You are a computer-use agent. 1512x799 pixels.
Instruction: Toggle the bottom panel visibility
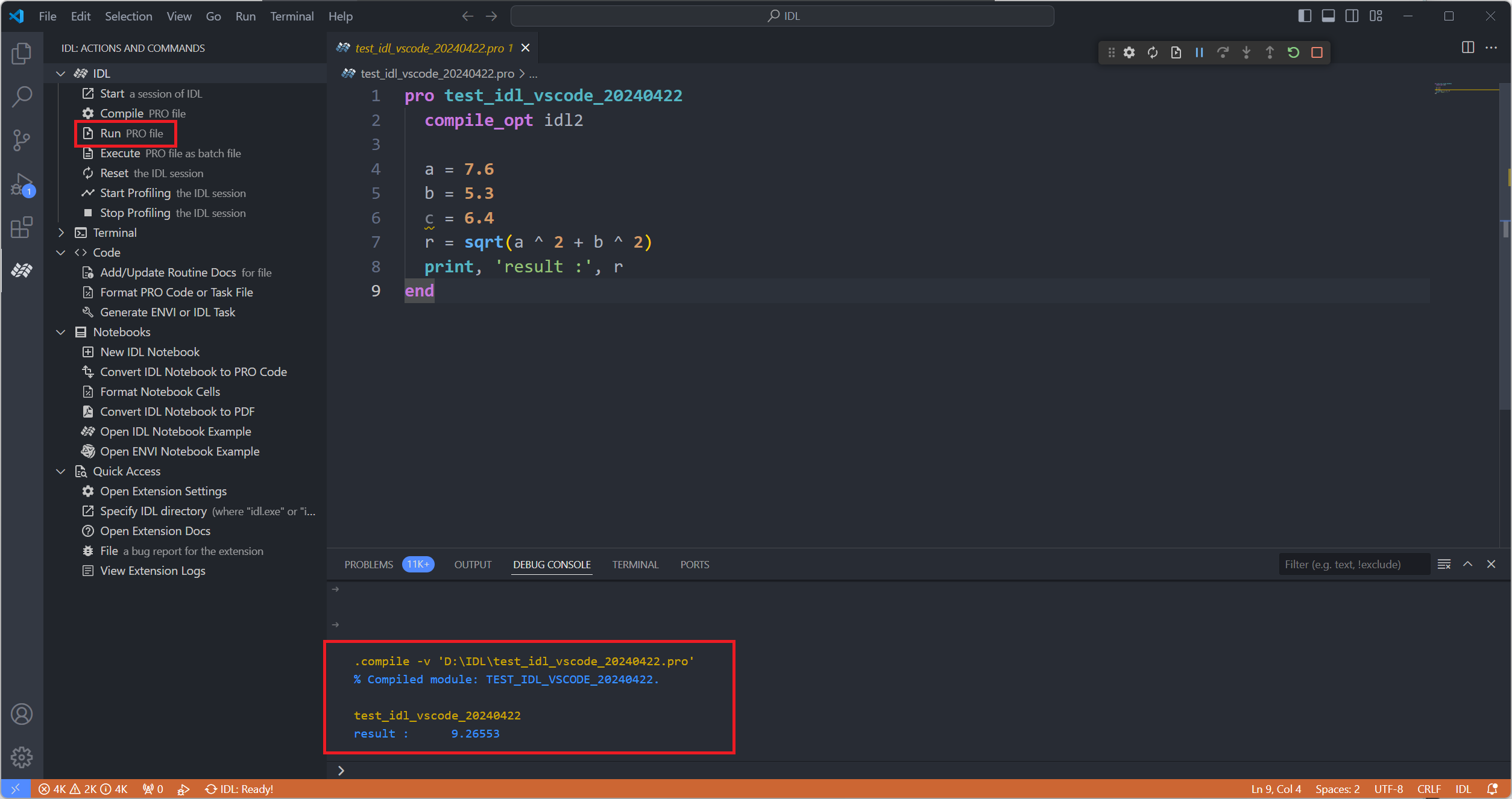(1328, 16)
